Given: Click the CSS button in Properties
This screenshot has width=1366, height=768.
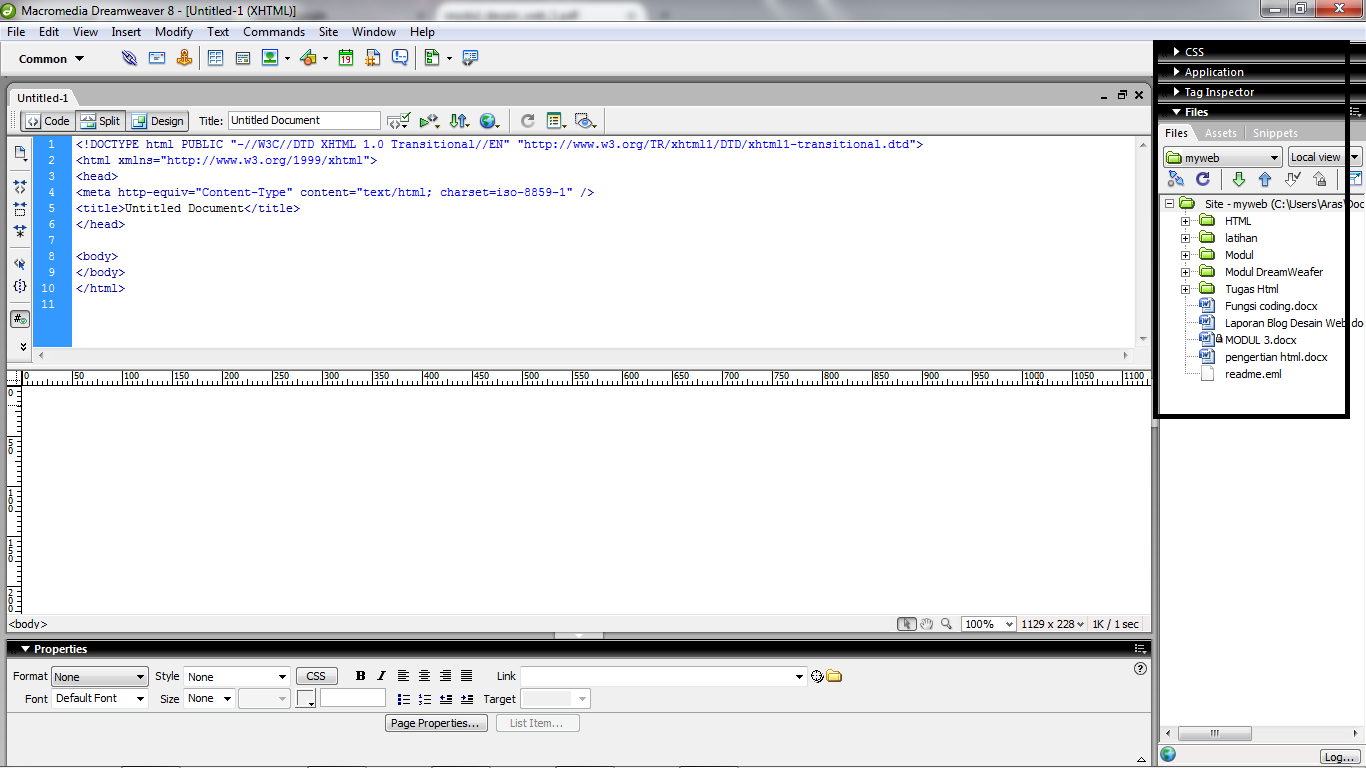Looking at the screenshot, I should pyautogui.click(x=316, y=676).
